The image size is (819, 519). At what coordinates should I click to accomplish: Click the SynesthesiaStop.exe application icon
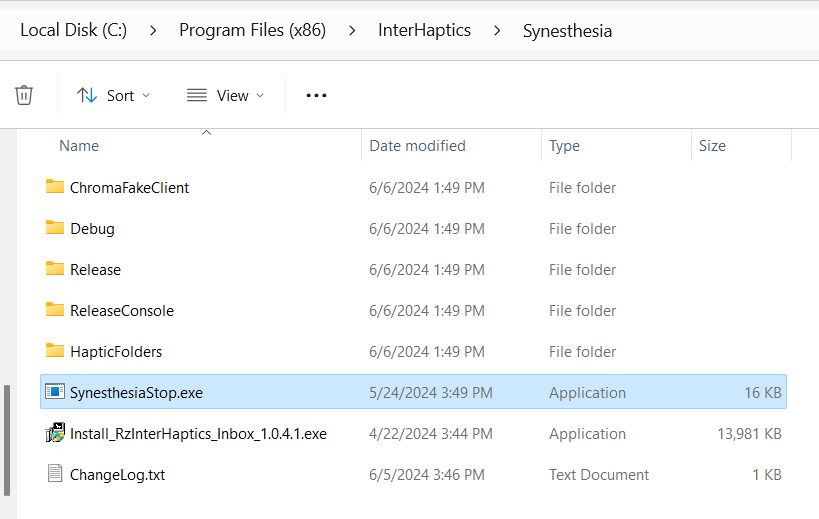point(55,392)
